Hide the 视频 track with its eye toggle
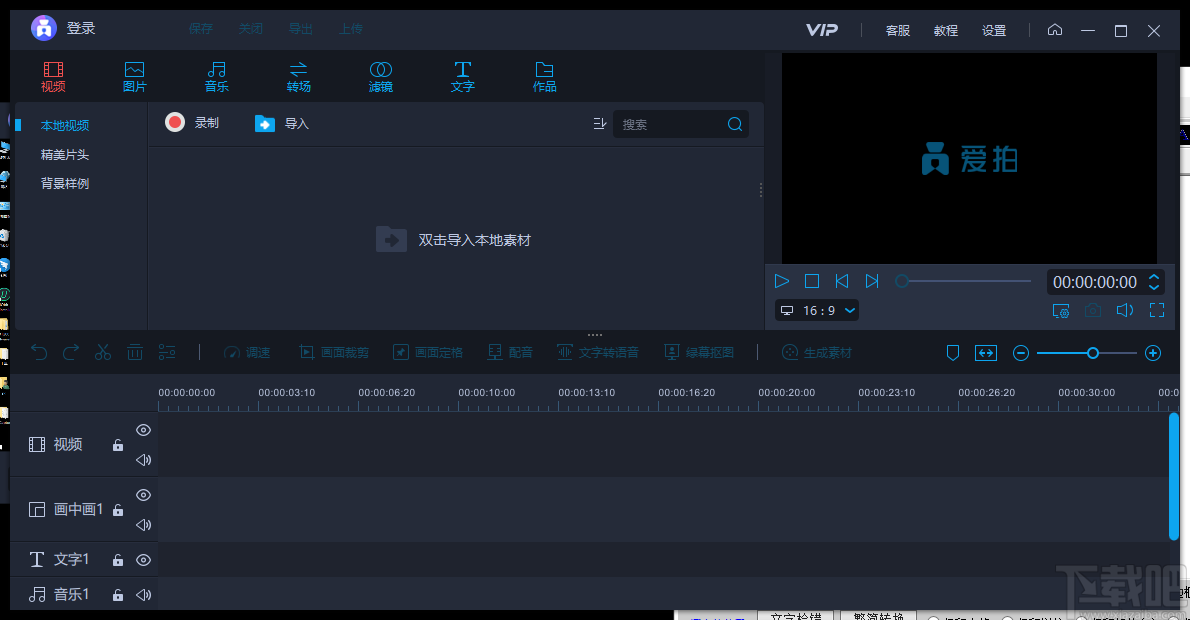 pyautogui.click(x=143, y=430)
